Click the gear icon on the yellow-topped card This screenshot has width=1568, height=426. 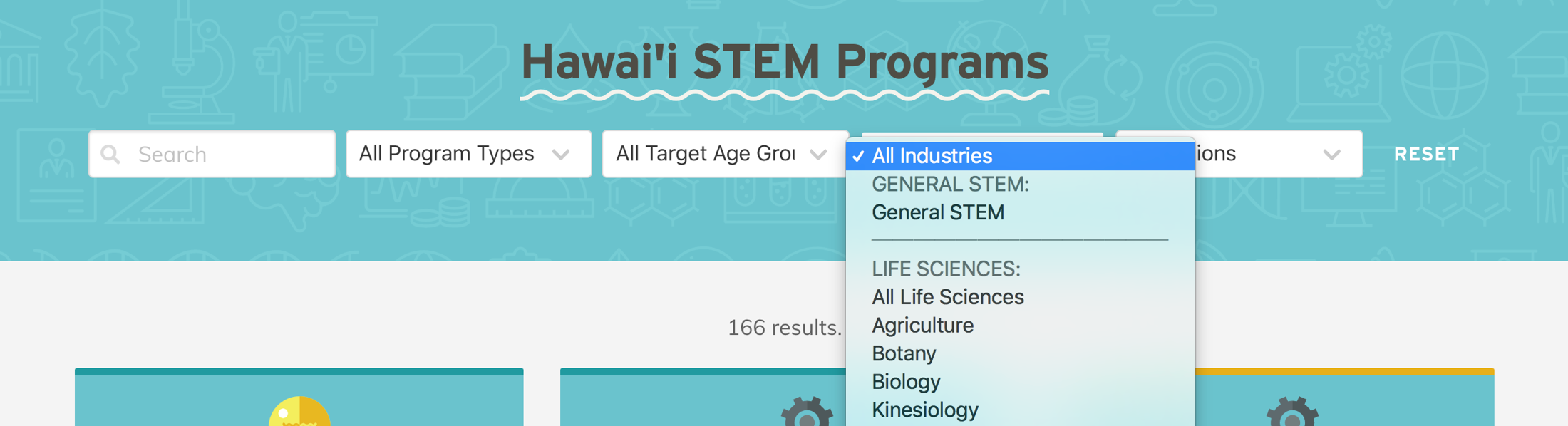pos(1292,413)
